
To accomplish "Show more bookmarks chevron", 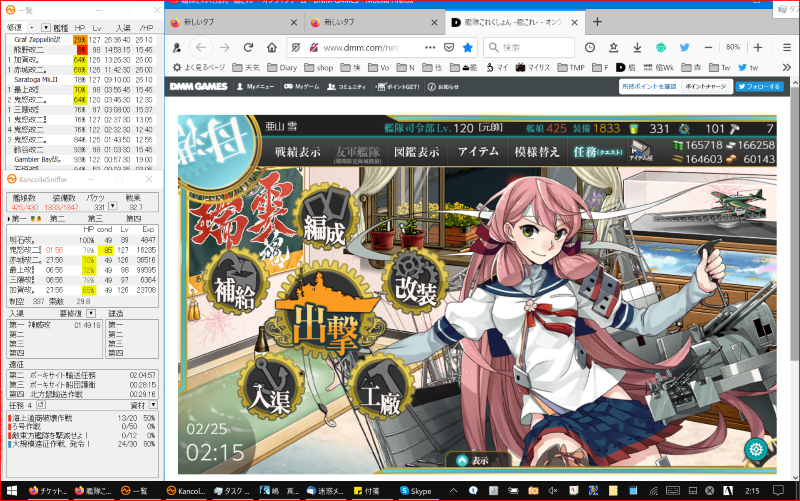I will point(786,67).
